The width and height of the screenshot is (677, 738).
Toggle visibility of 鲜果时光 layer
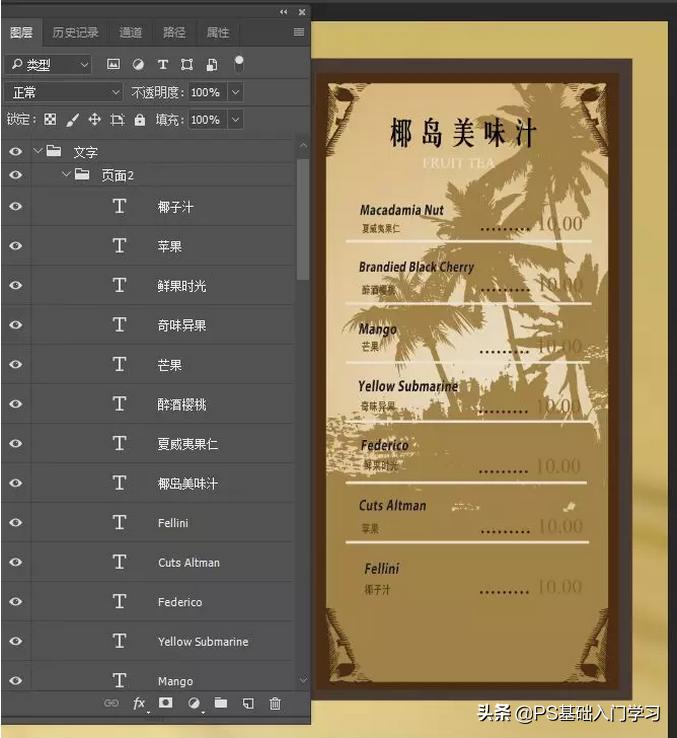16,286
